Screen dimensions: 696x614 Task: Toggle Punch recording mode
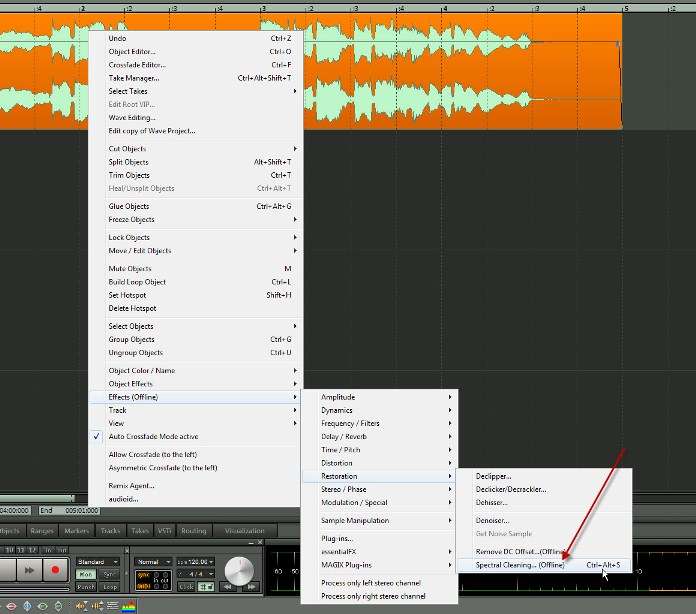coord(86,587)
